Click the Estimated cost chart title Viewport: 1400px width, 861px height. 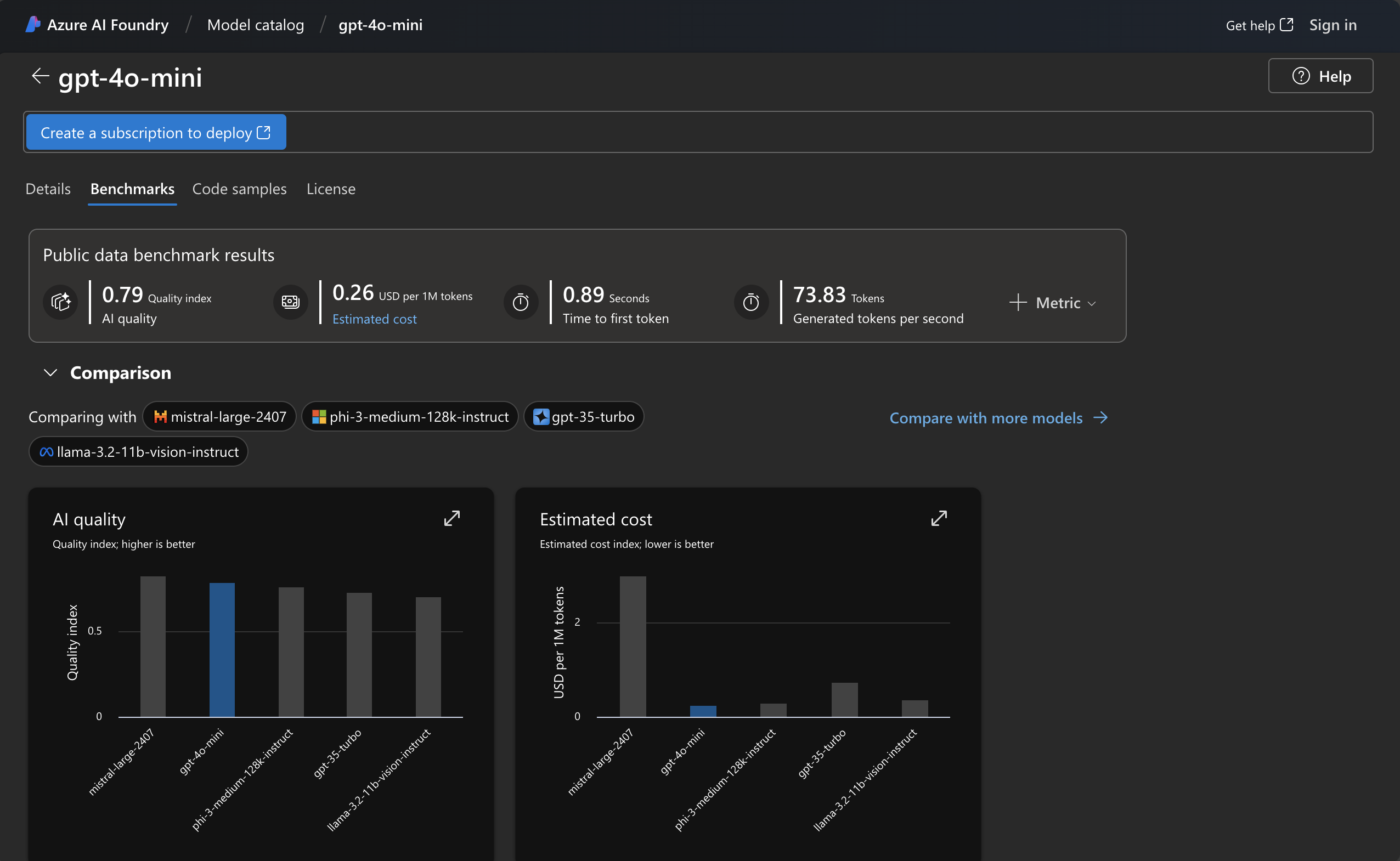[596, 519]
